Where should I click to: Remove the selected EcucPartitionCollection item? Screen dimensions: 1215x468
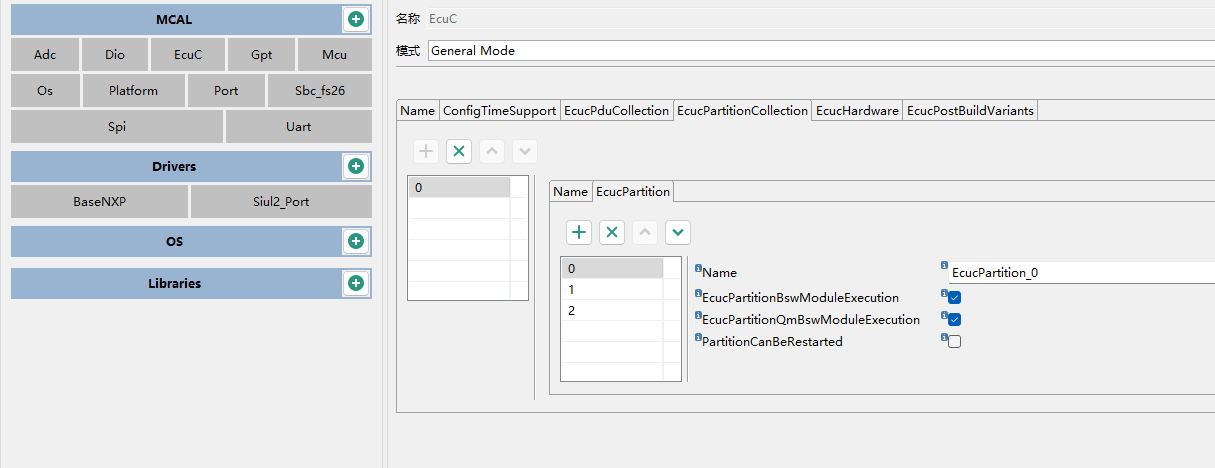coord(459,152)
